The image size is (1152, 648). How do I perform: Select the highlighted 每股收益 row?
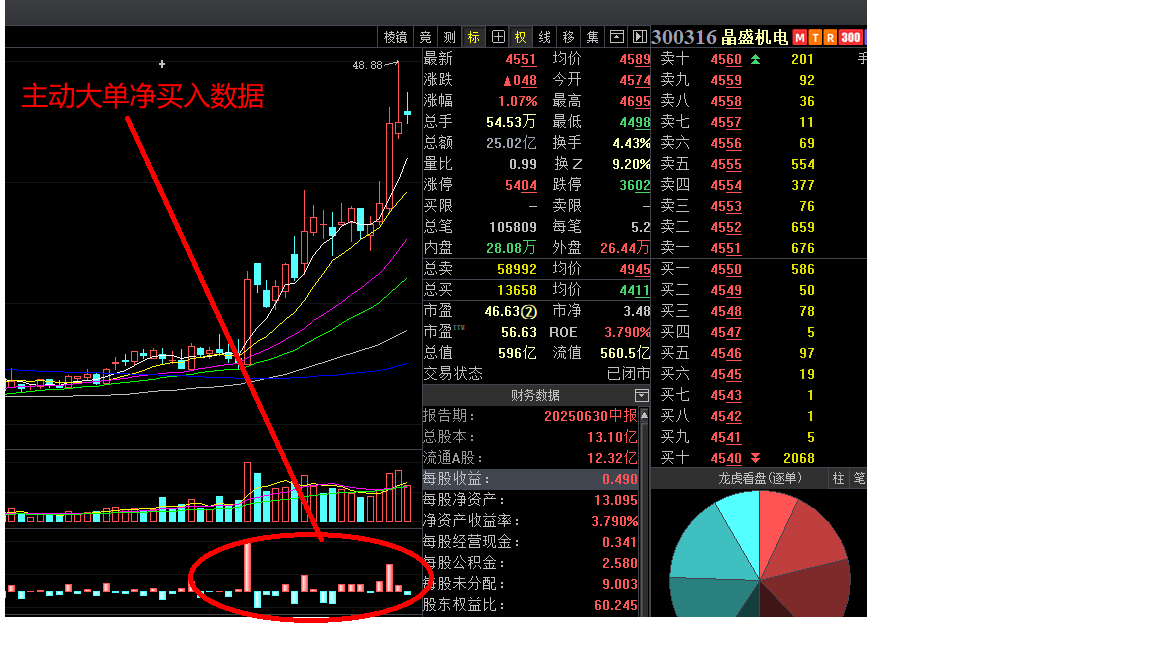(530, 479)
